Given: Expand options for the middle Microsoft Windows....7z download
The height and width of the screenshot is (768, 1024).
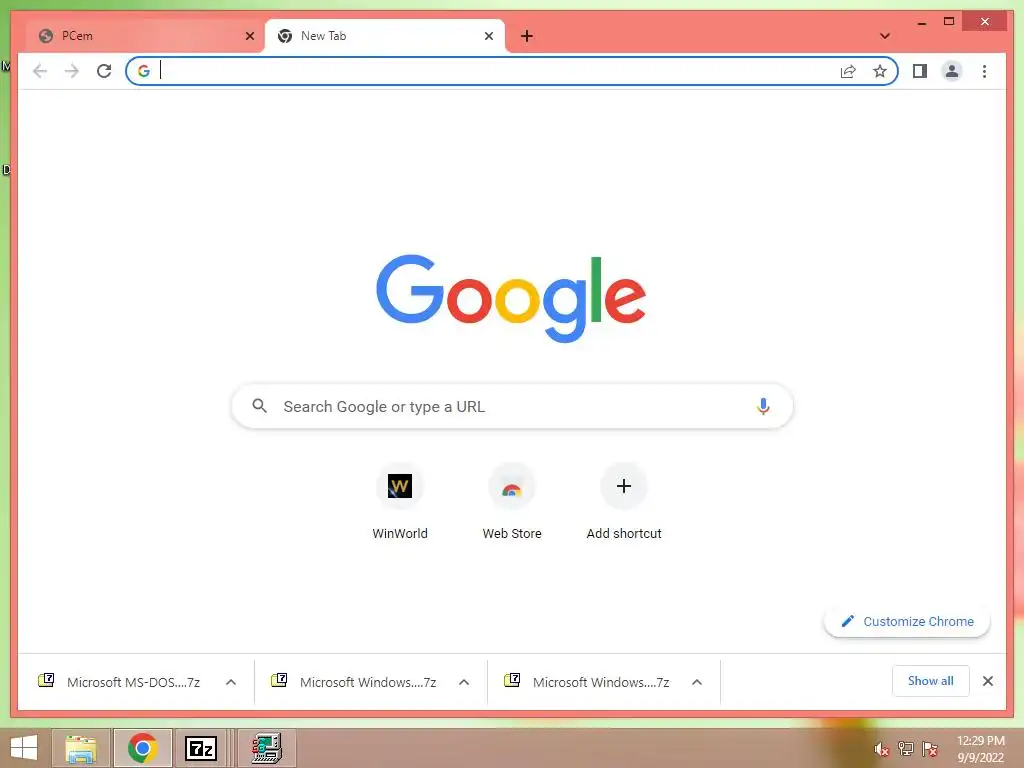Looking at the screenshot, I should [464, 682].
